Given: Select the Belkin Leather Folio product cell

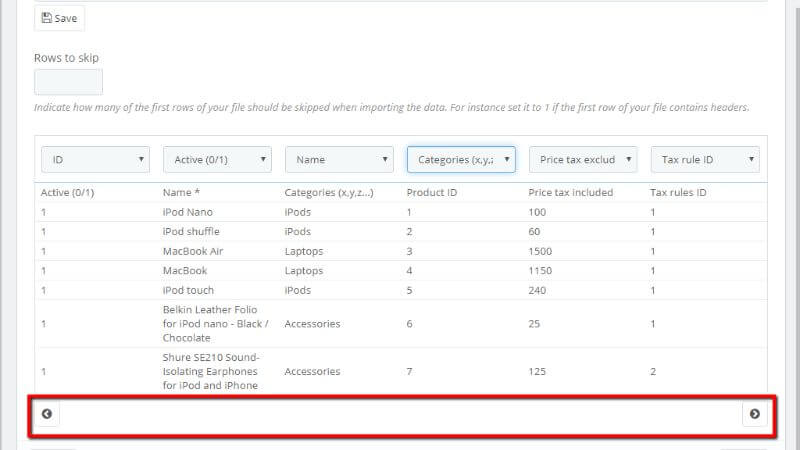Looking at the screenshot, I should (215, 324).
